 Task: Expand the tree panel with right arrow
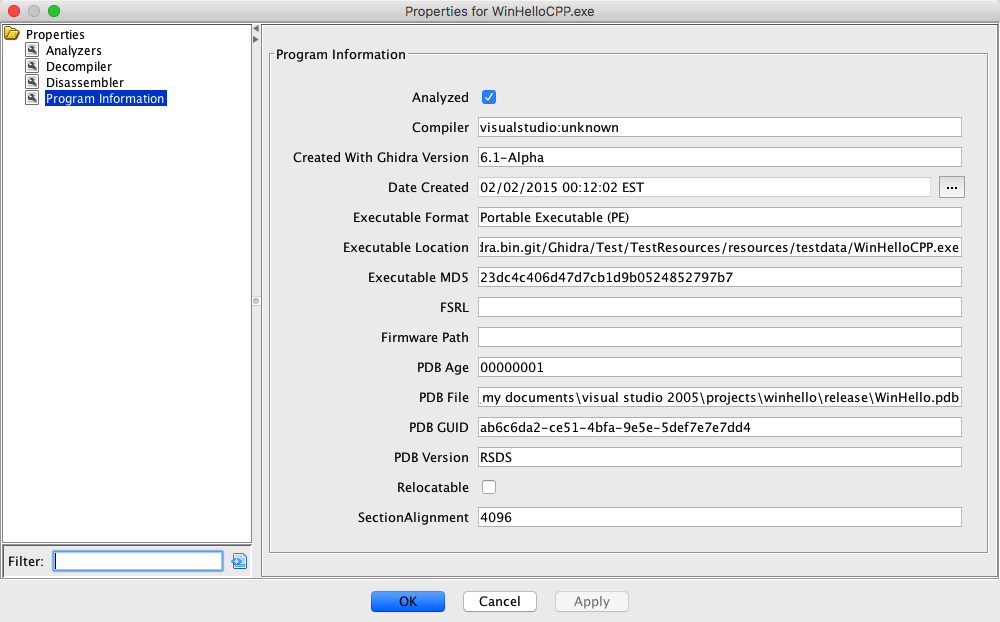pos(256,39)
